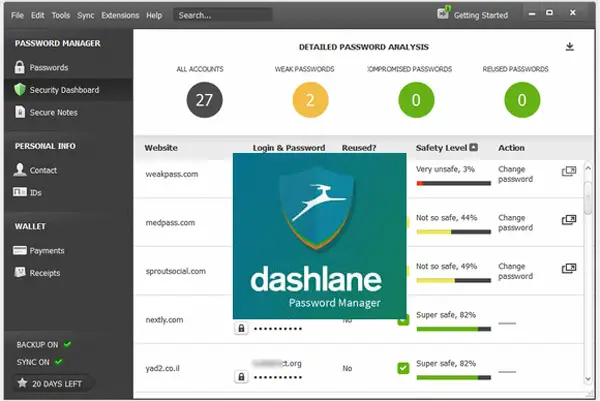
Task: Open the File menu
Action: [17, 15]
